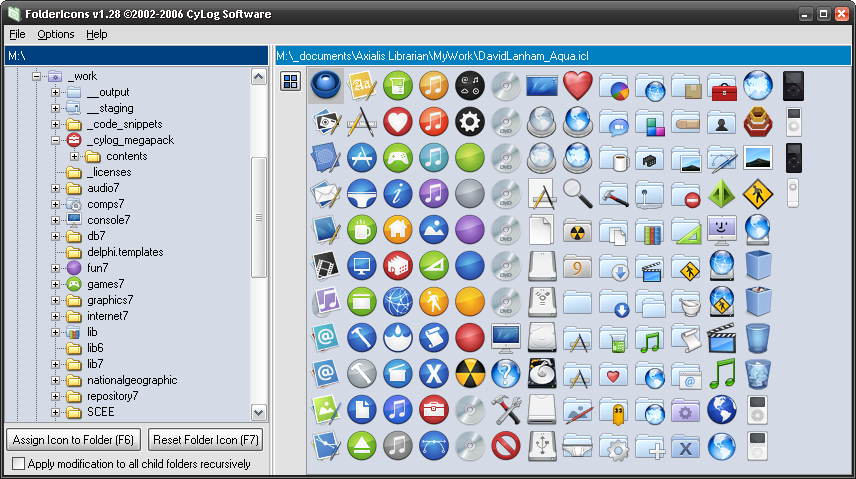Pick the crossed hammer and wrench icon
The image size is (856, 479).
pos(506,410)
